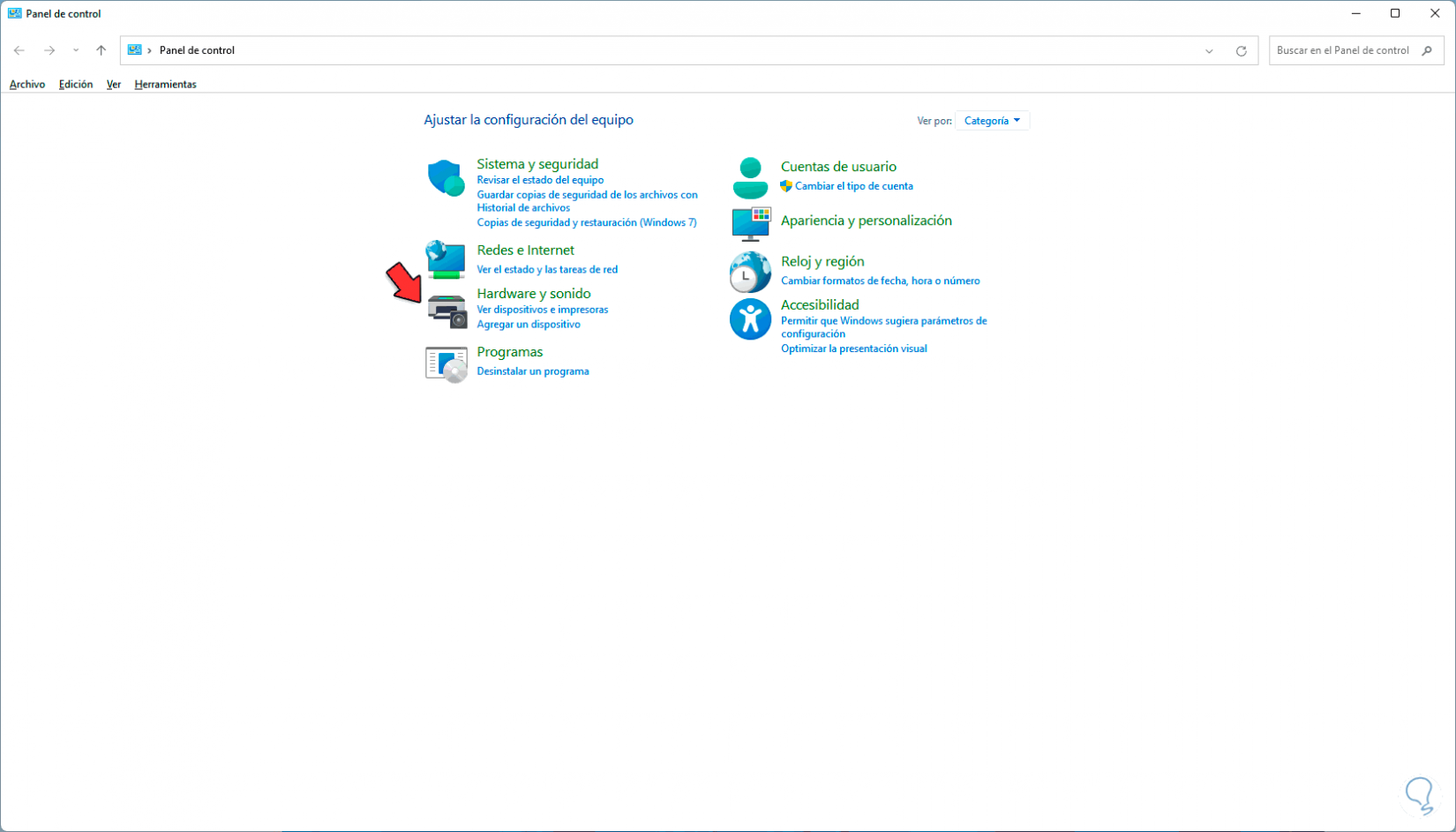Open the Sistema y seguridad shield icon
1456x832 pixels.
pyautogui.click(x=446, y=177)
